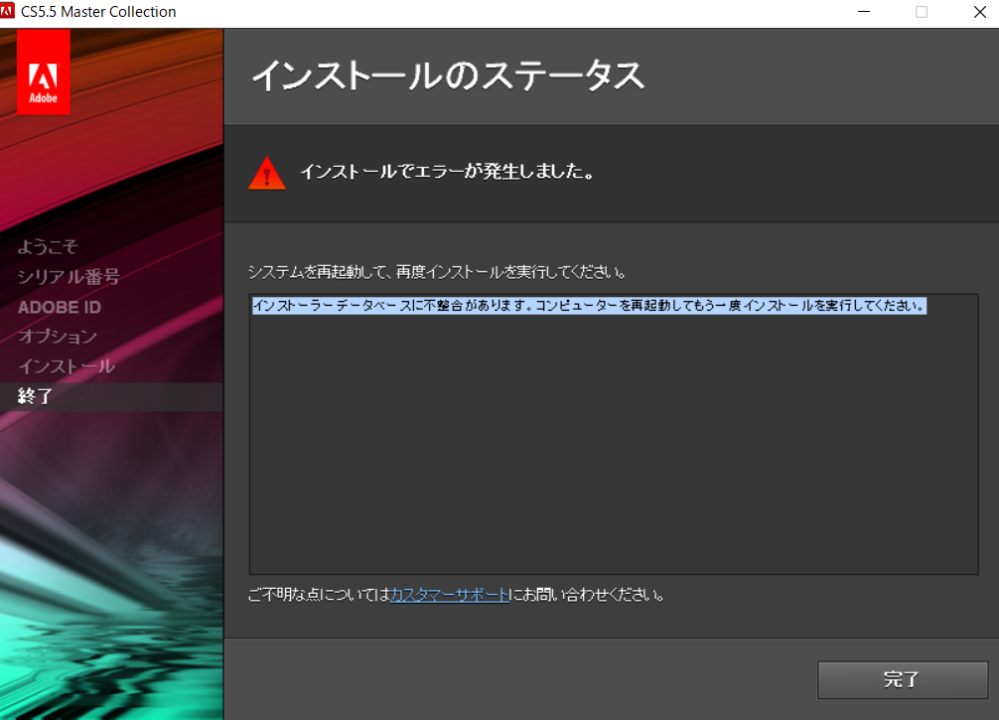Click the CS5.5 Master Collection window title
The height and width of the screenshot is (720, 999).
(98, 11)
